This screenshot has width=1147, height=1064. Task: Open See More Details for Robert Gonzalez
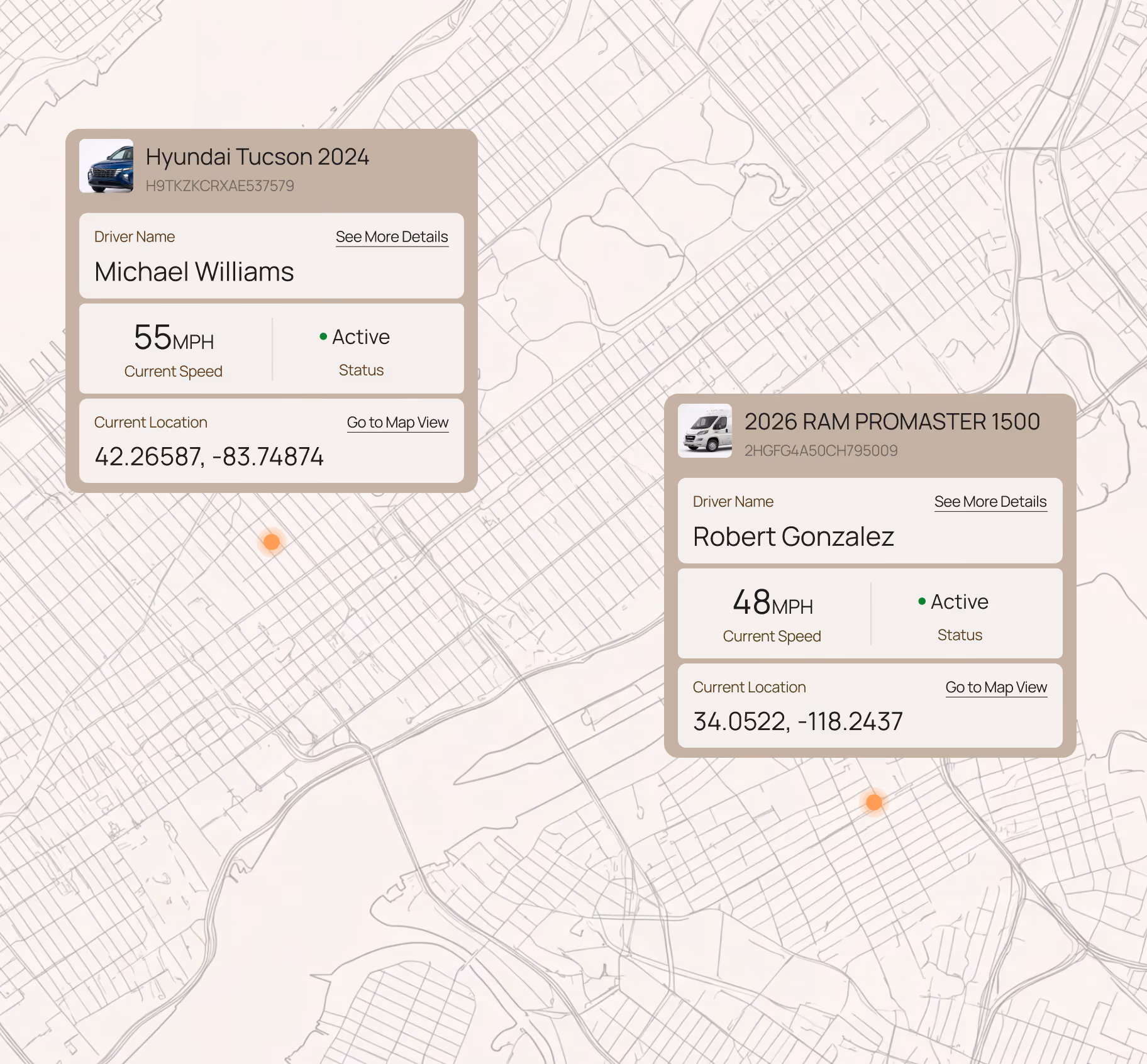(x=990, y=502)
